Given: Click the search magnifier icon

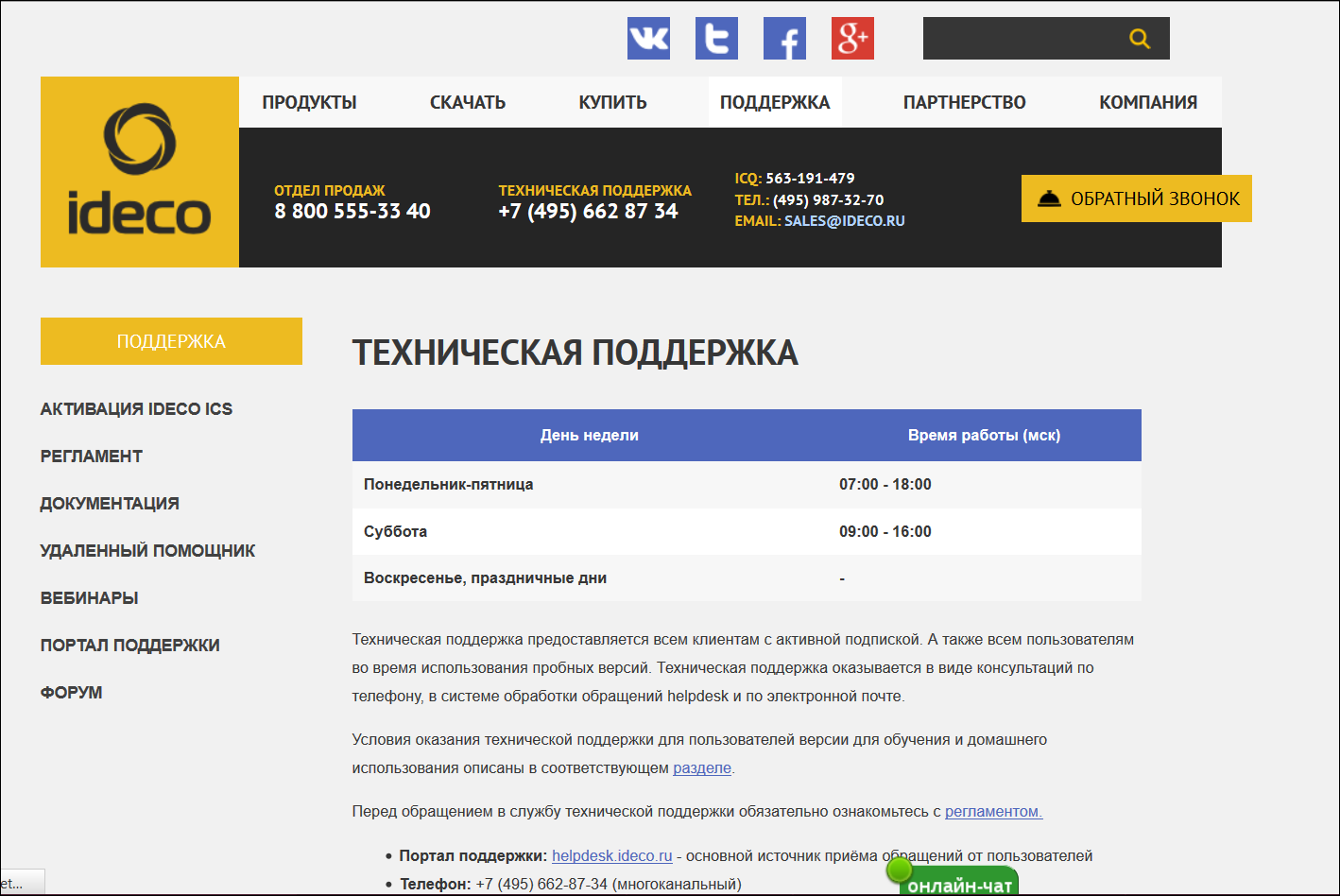Looking at the screenshot, I should [x=1139, y=38].
